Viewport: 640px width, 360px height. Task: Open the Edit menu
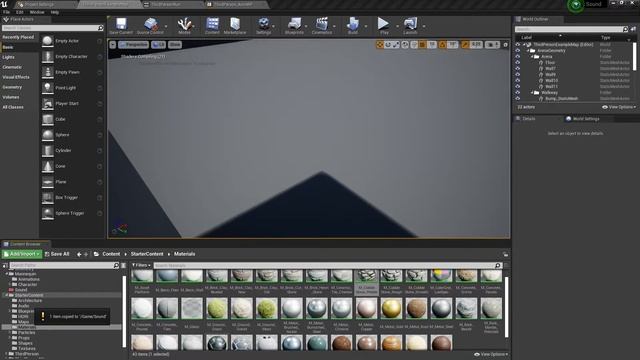pos(20,12)
